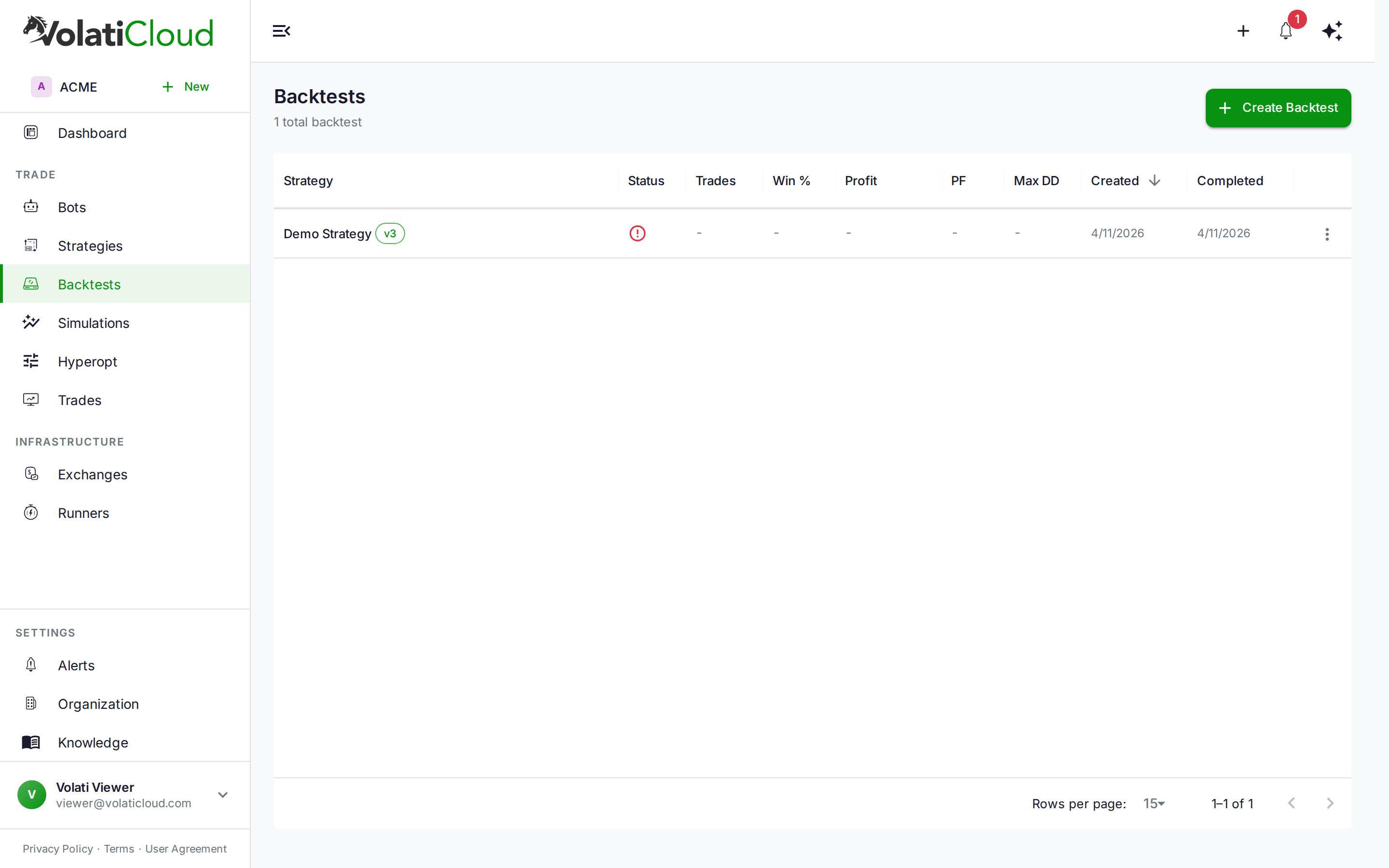Click the Trades monitor icon
Image resolution: width=1389 pixels, height=868 pixels.
pos(31,400)
